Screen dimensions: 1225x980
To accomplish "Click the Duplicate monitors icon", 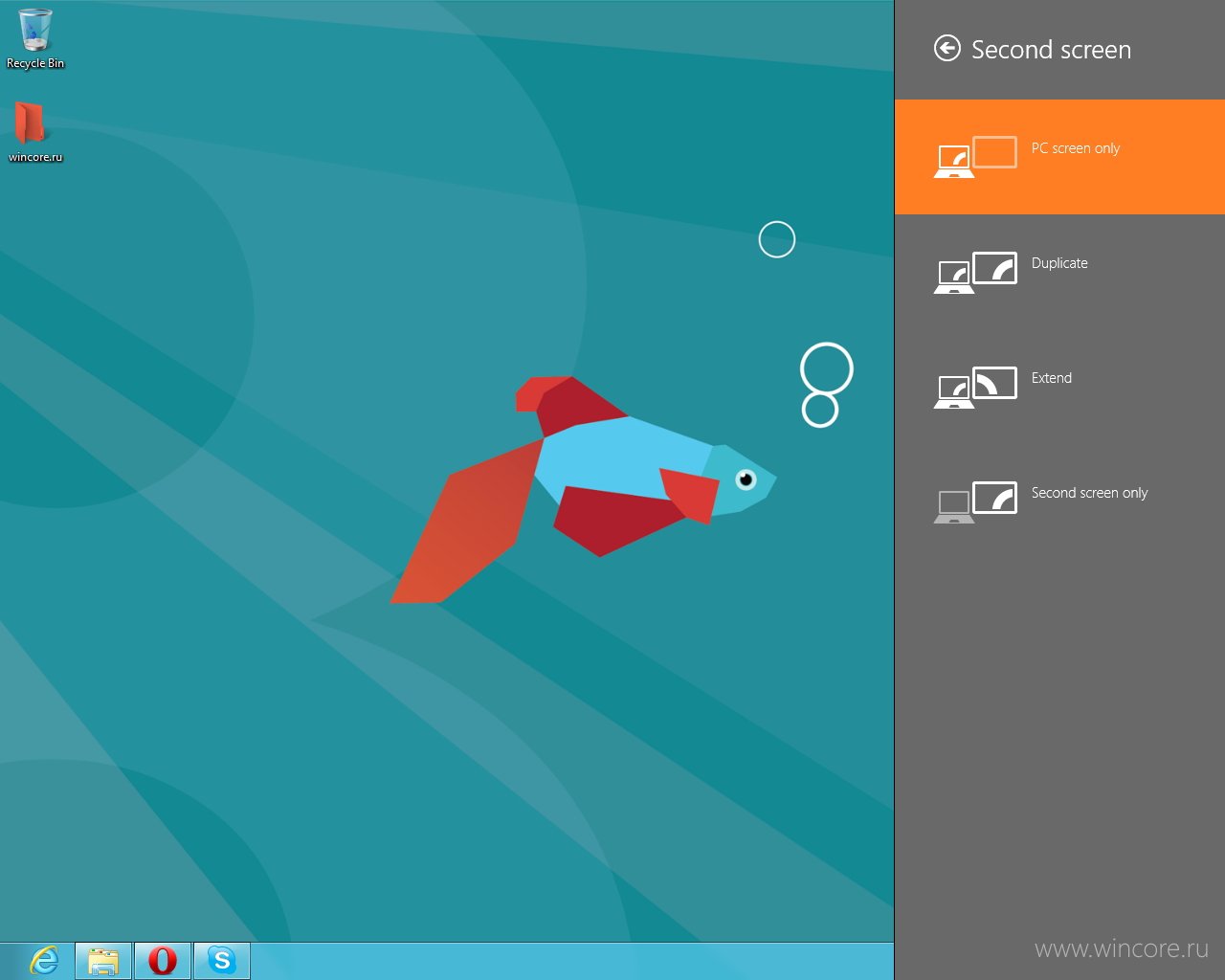I will (x=975, y=272).
